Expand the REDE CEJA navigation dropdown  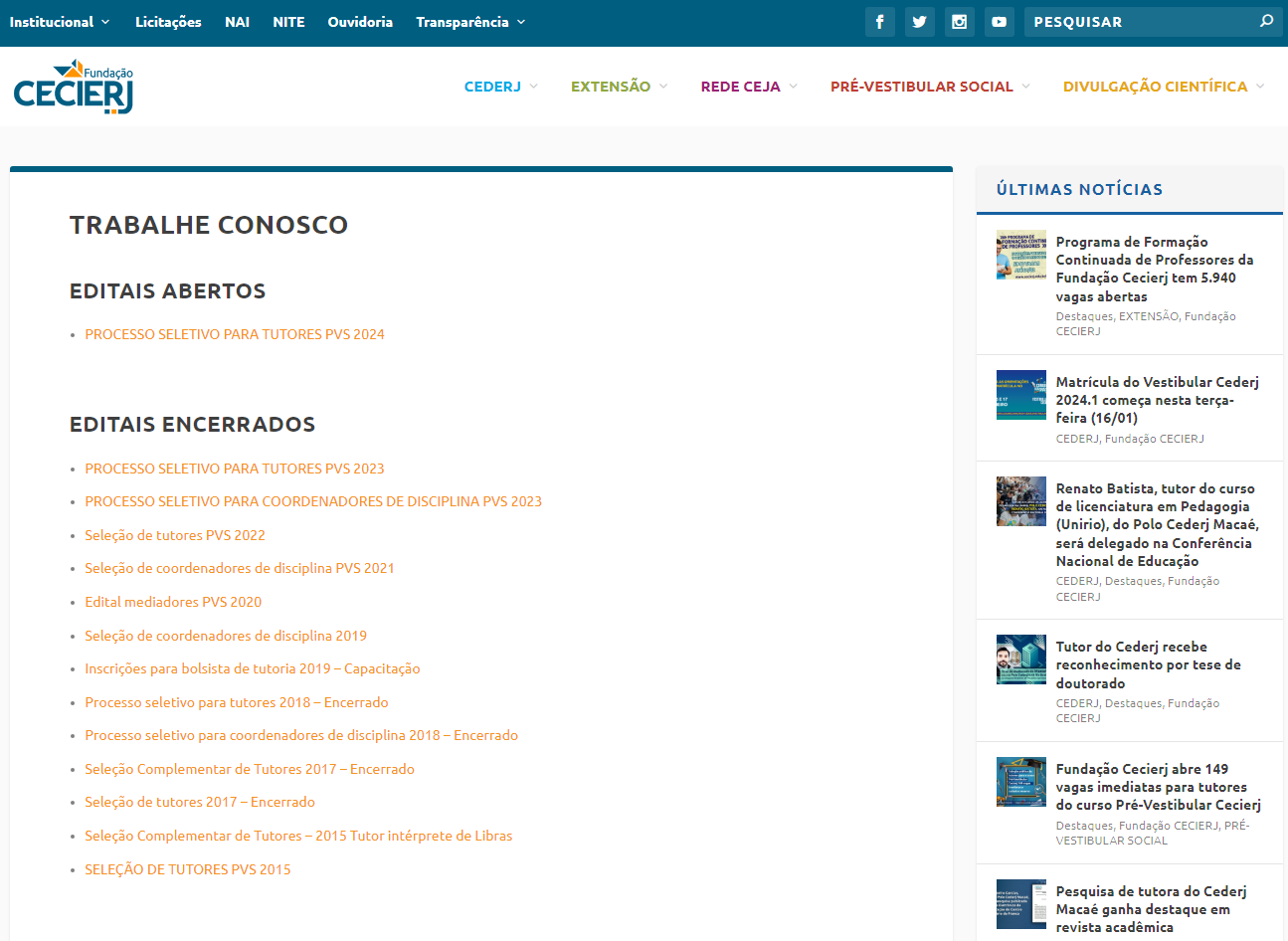pyautogui.click(x=749, y=87)
